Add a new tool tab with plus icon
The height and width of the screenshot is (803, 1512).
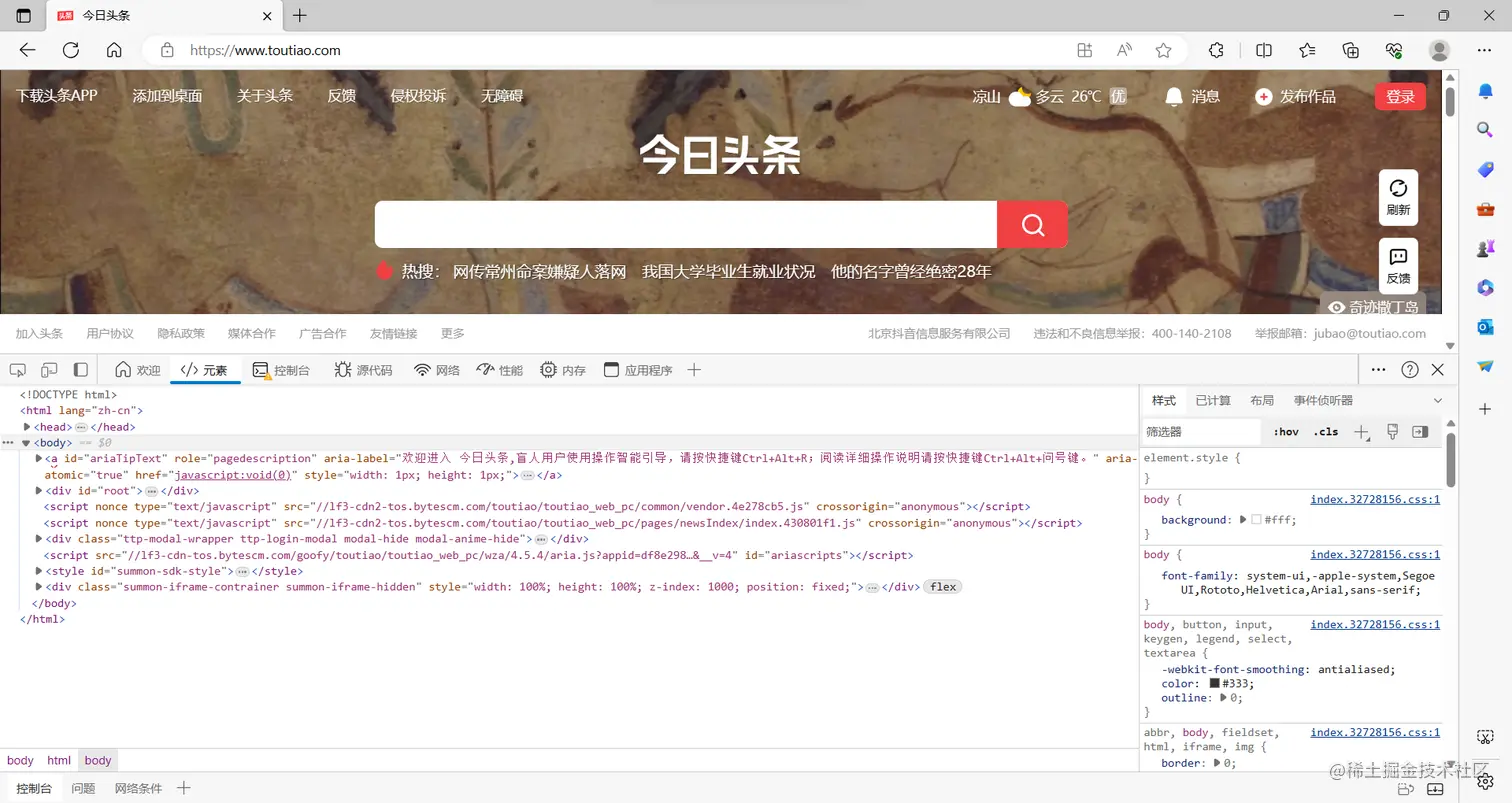[694, 370]
